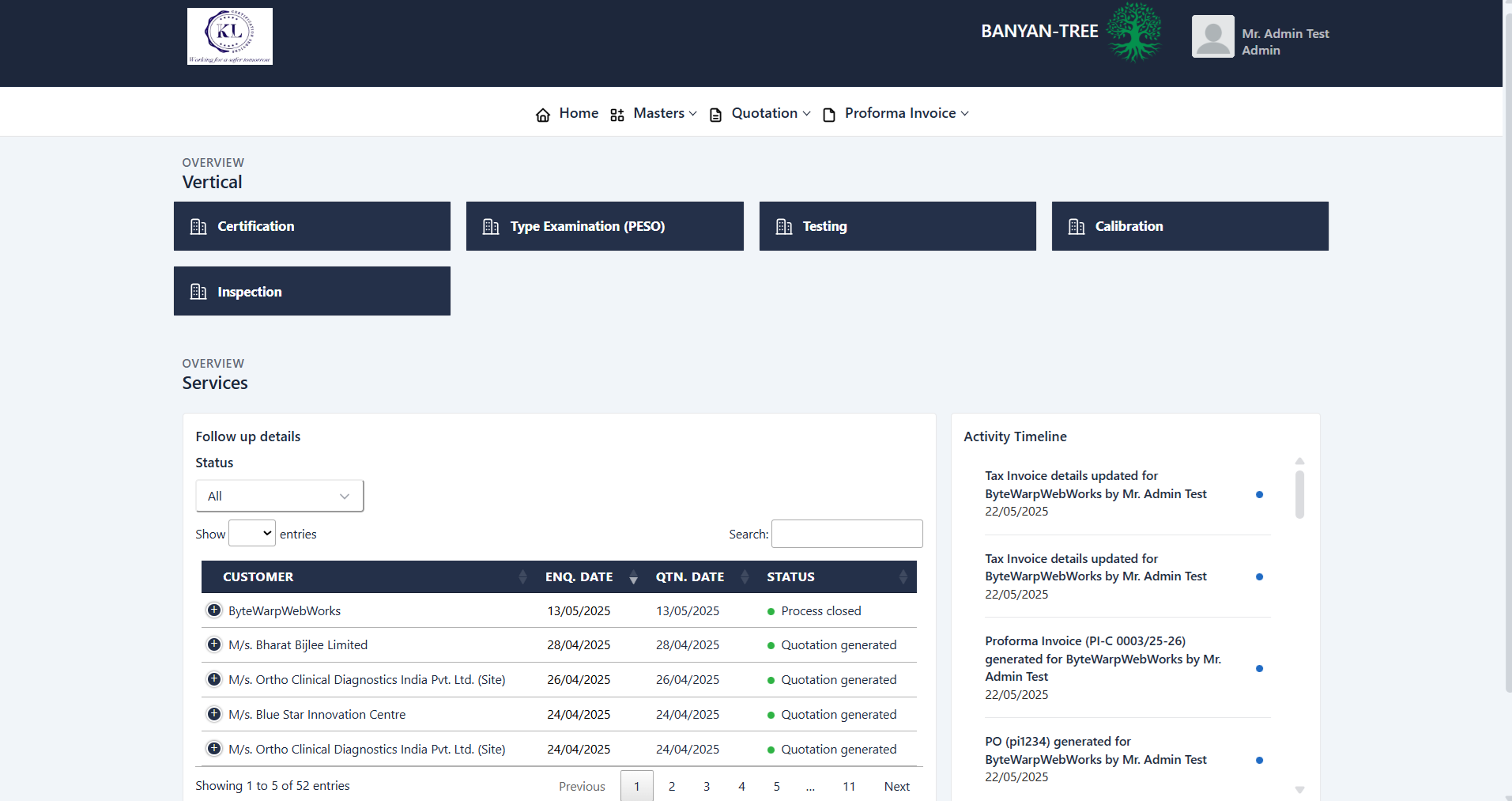Click the Quotation document icon

(715, 115)
